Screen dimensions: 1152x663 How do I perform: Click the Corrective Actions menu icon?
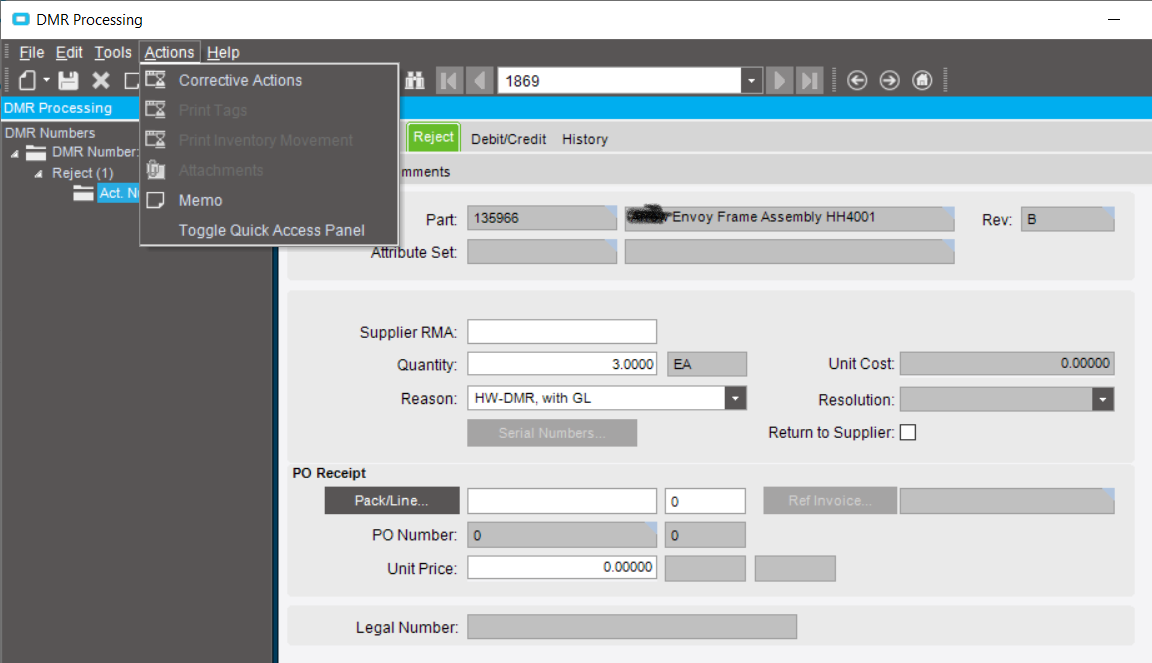pos(156,79)
